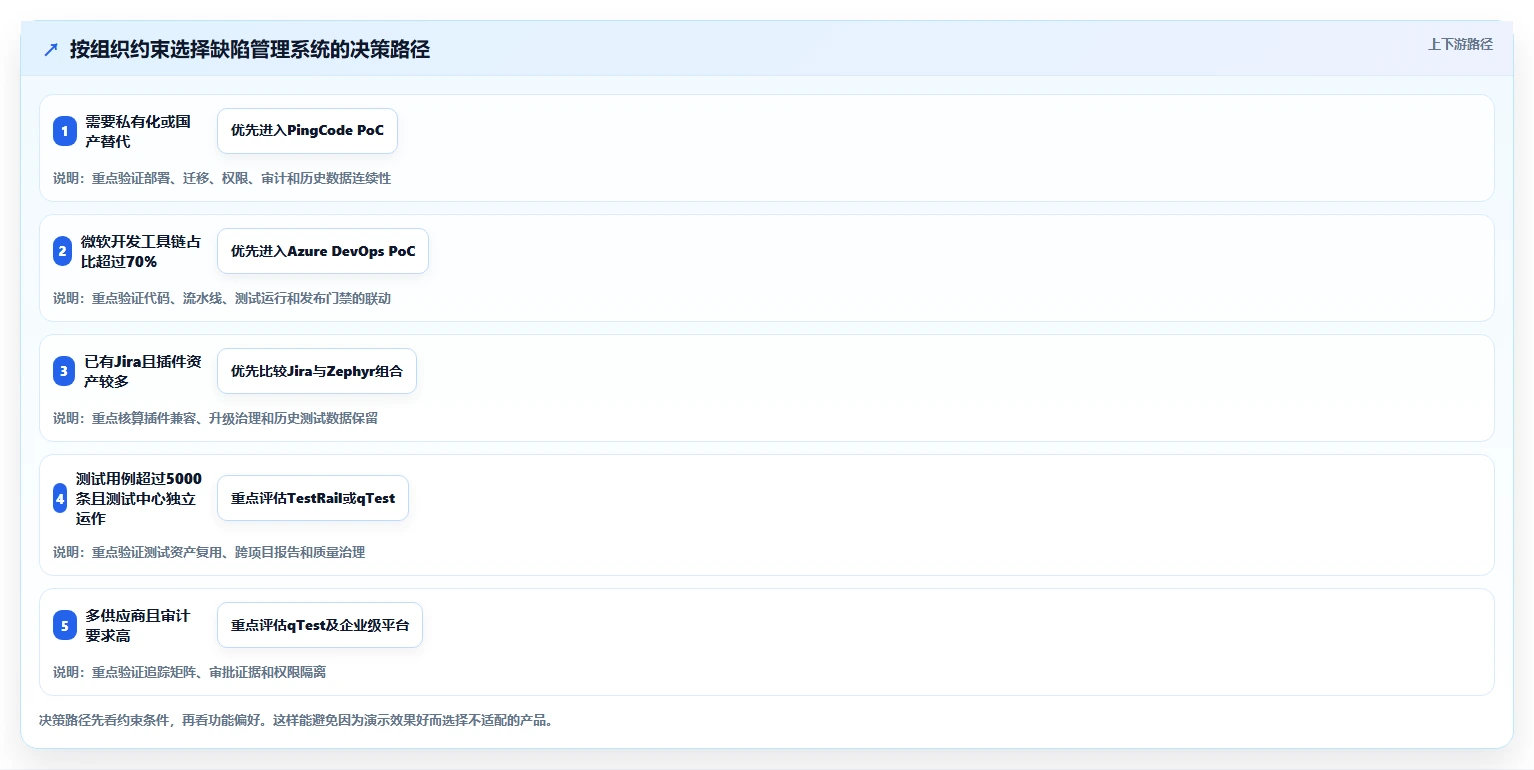1534x770 pixels.
Task: Click the step 3 number badge
Action: pyautogui.click(x=65, y=371)
